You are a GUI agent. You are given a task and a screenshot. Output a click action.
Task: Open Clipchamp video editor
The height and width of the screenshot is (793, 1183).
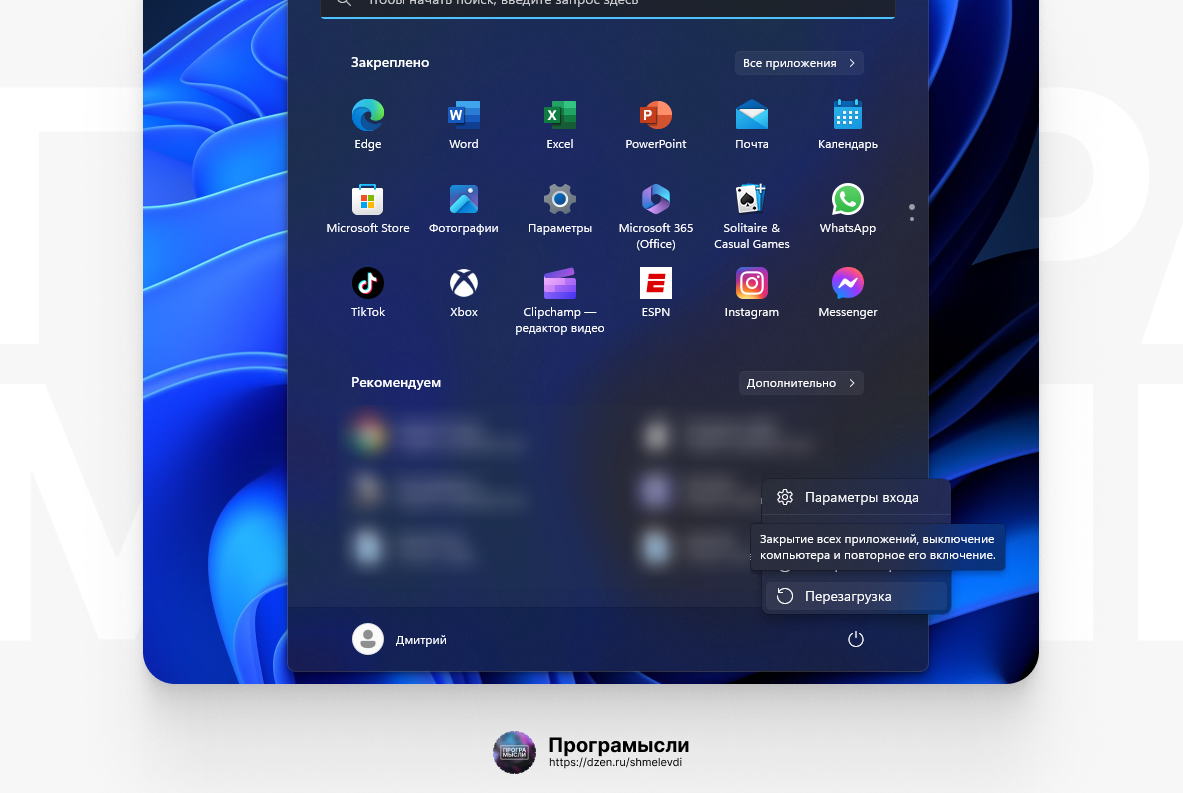[x=559, y=300]
